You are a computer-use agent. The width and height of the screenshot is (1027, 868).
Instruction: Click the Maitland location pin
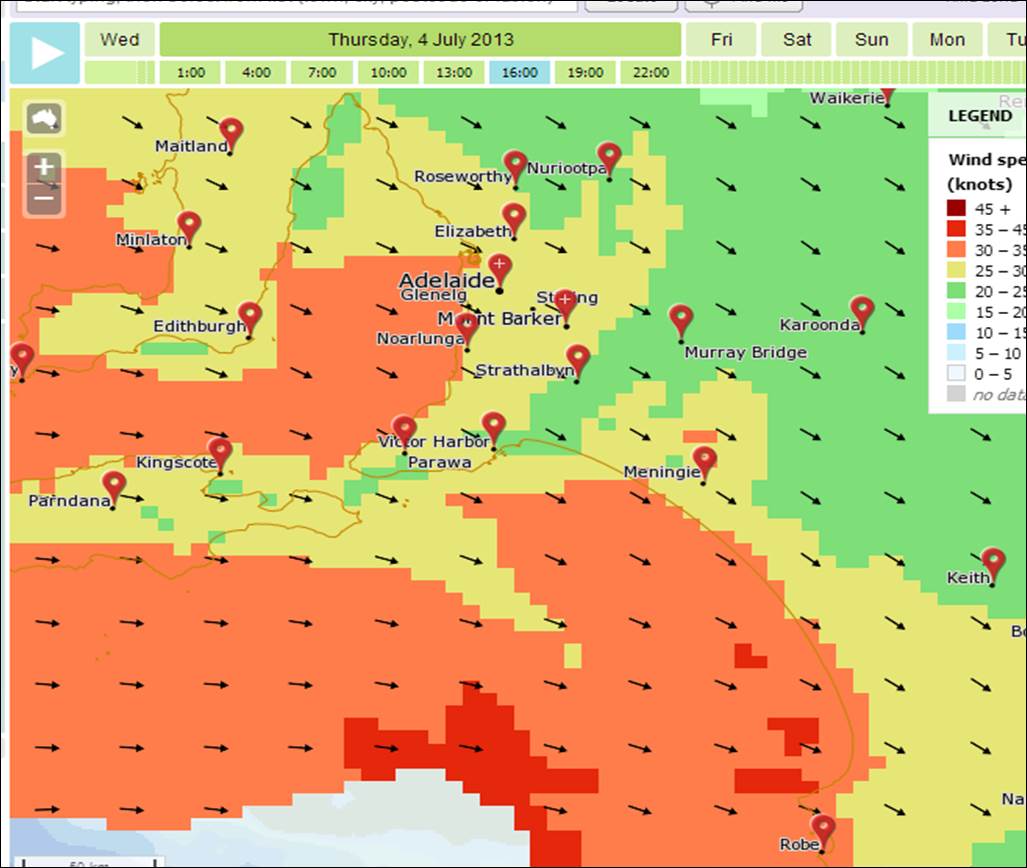coord(231,133)
